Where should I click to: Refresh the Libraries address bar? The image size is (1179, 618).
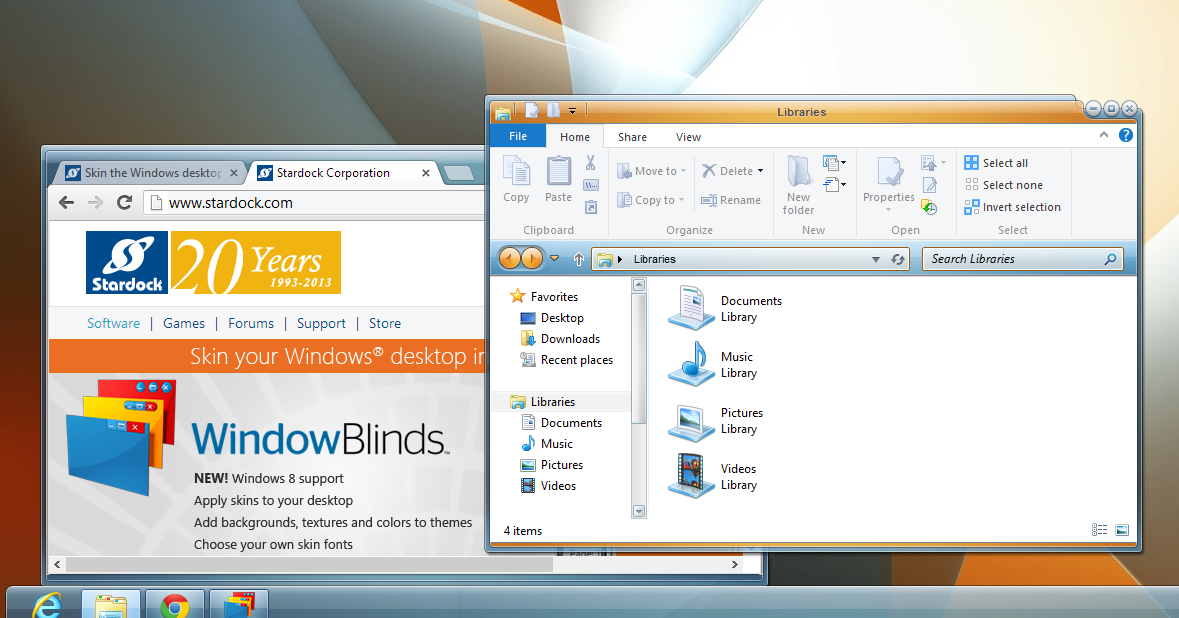point(898,259)
